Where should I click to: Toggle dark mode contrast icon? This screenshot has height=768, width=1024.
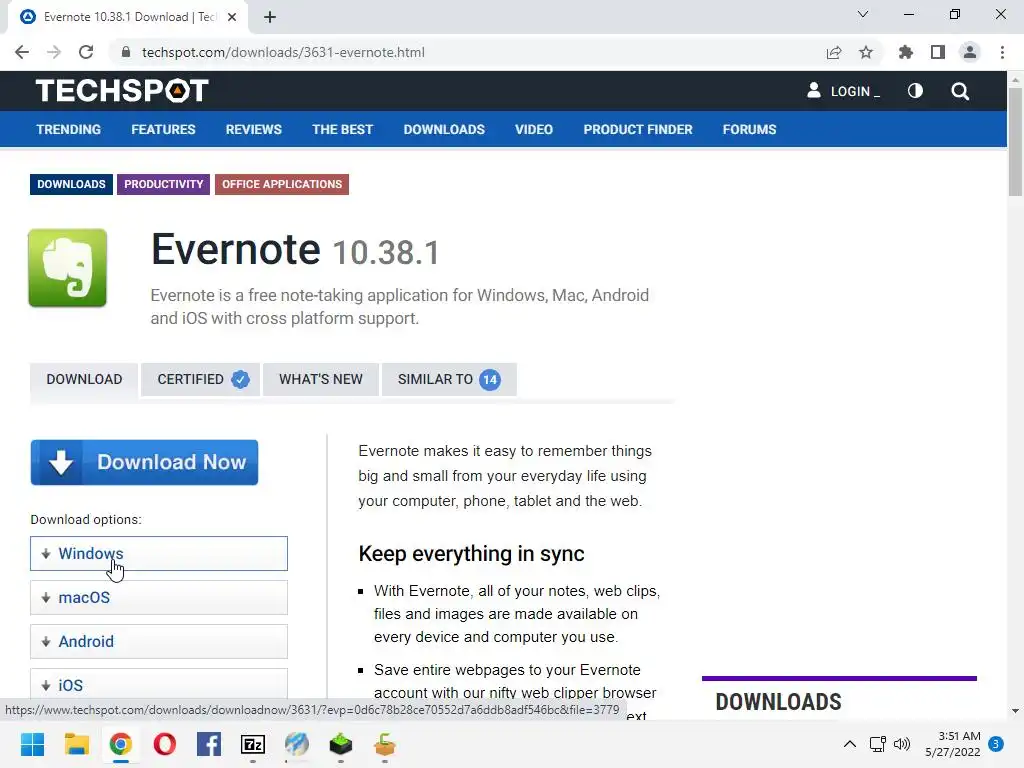915,91
